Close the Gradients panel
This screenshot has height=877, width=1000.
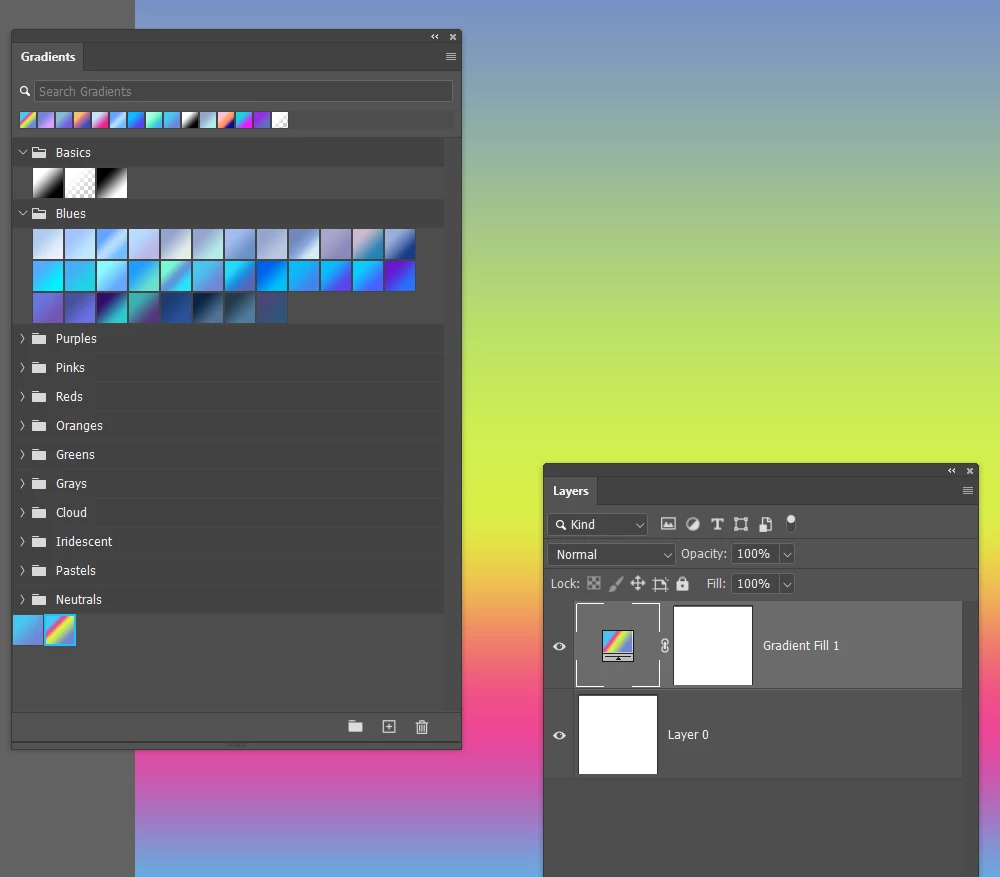pyautogui.click(x=453, y=37)
